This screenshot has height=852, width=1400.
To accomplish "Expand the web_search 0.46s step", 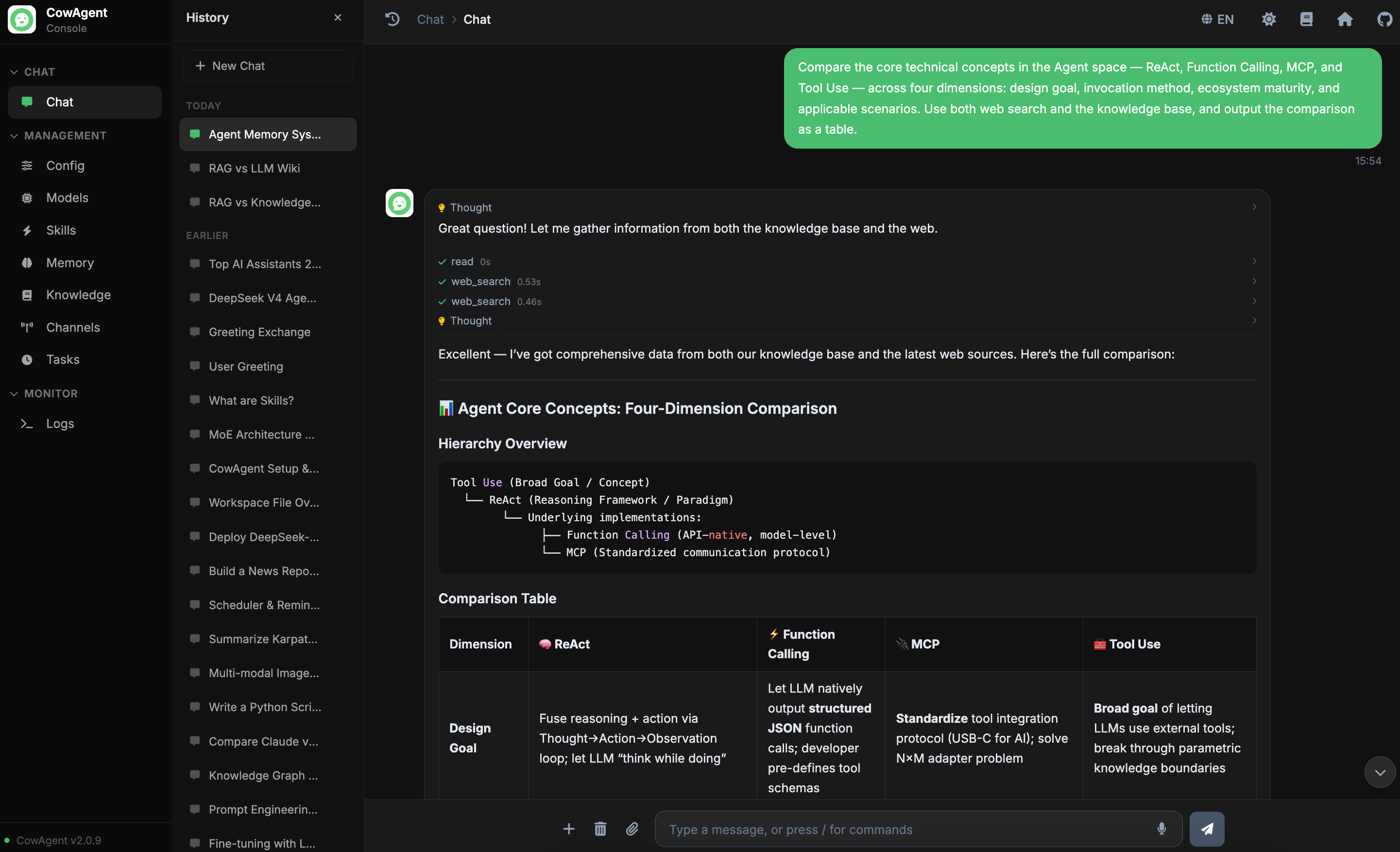I will (847, 301).
